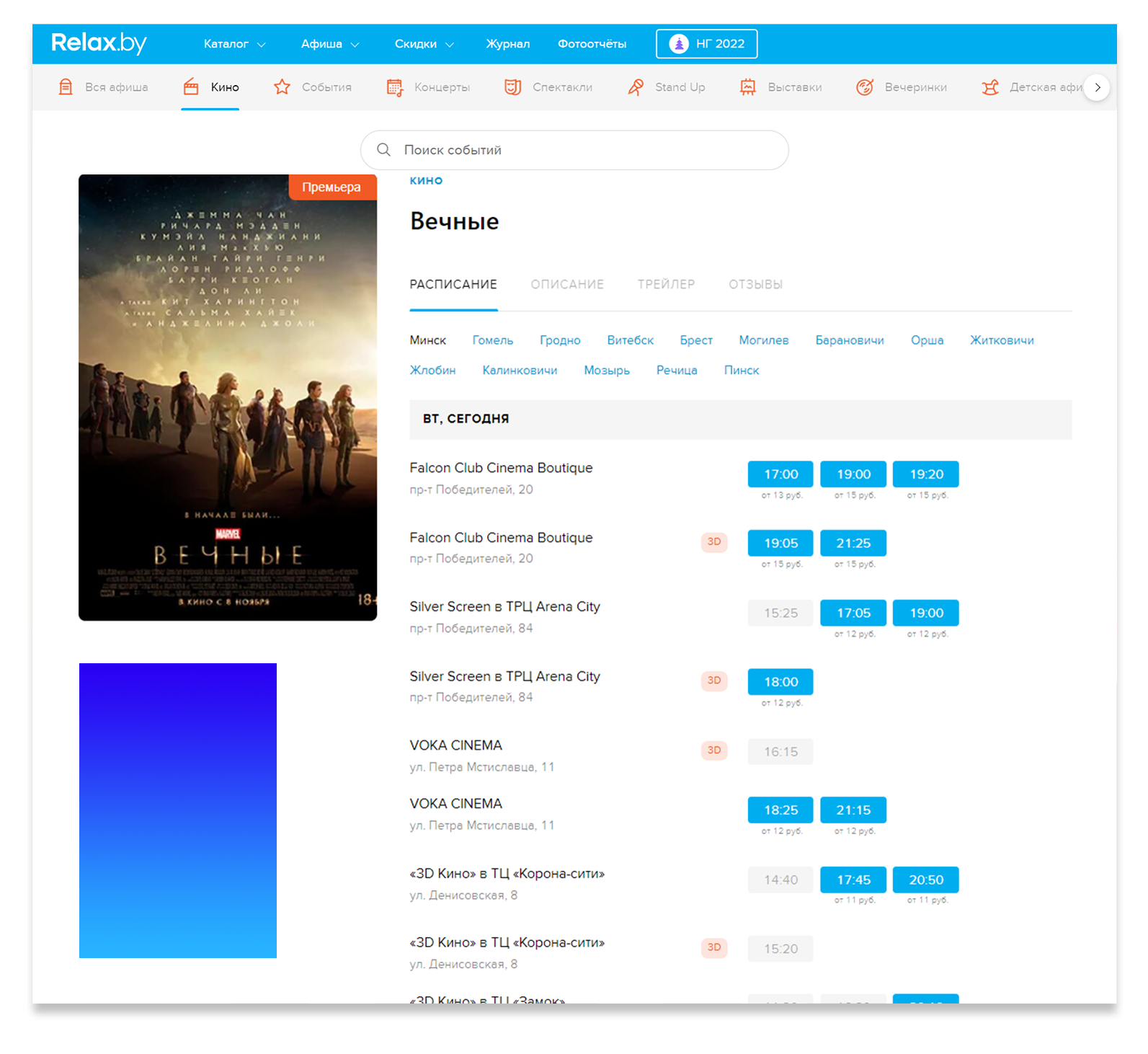This screenshot has height=1054, width=1148.
Task: Click the Кино clapperboard icon
Action: click(x=191, y=87)
